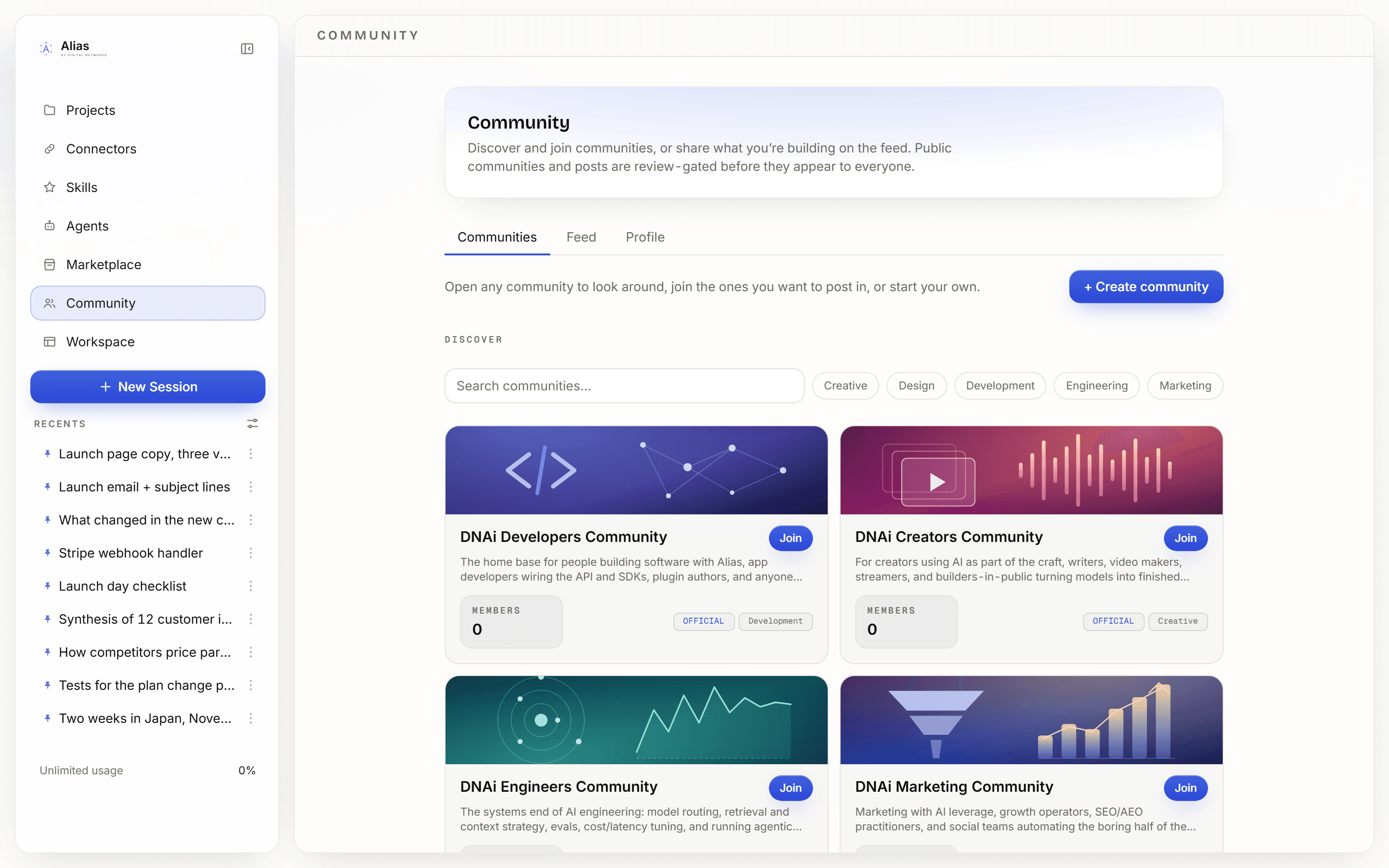Screen dimensions: 1389x868
Task: Open options menu for How competitors price session
Action: tap(251, 653)
